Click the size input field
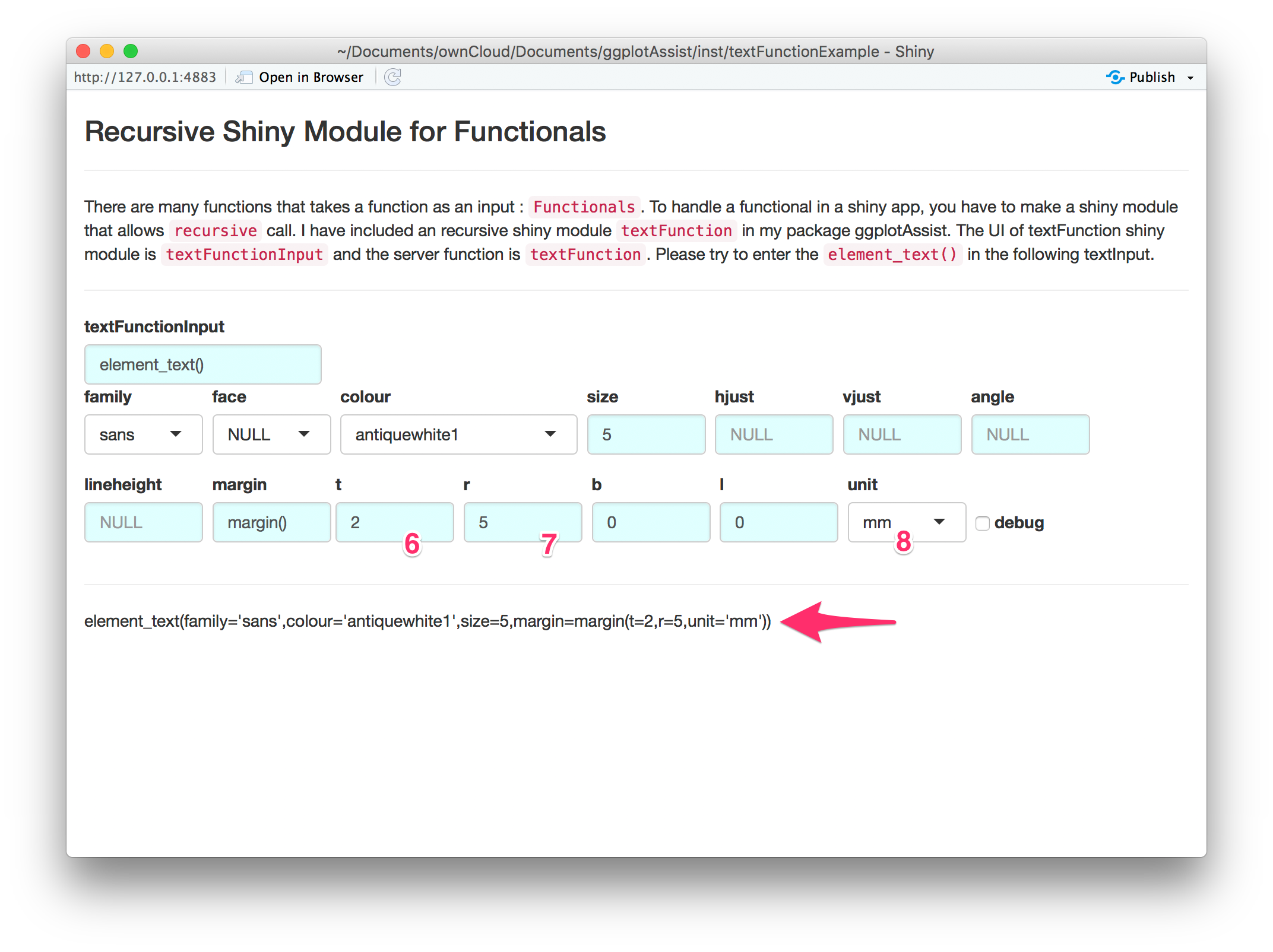The width and height of the screenshot is (1273, 952). (646, 434)
